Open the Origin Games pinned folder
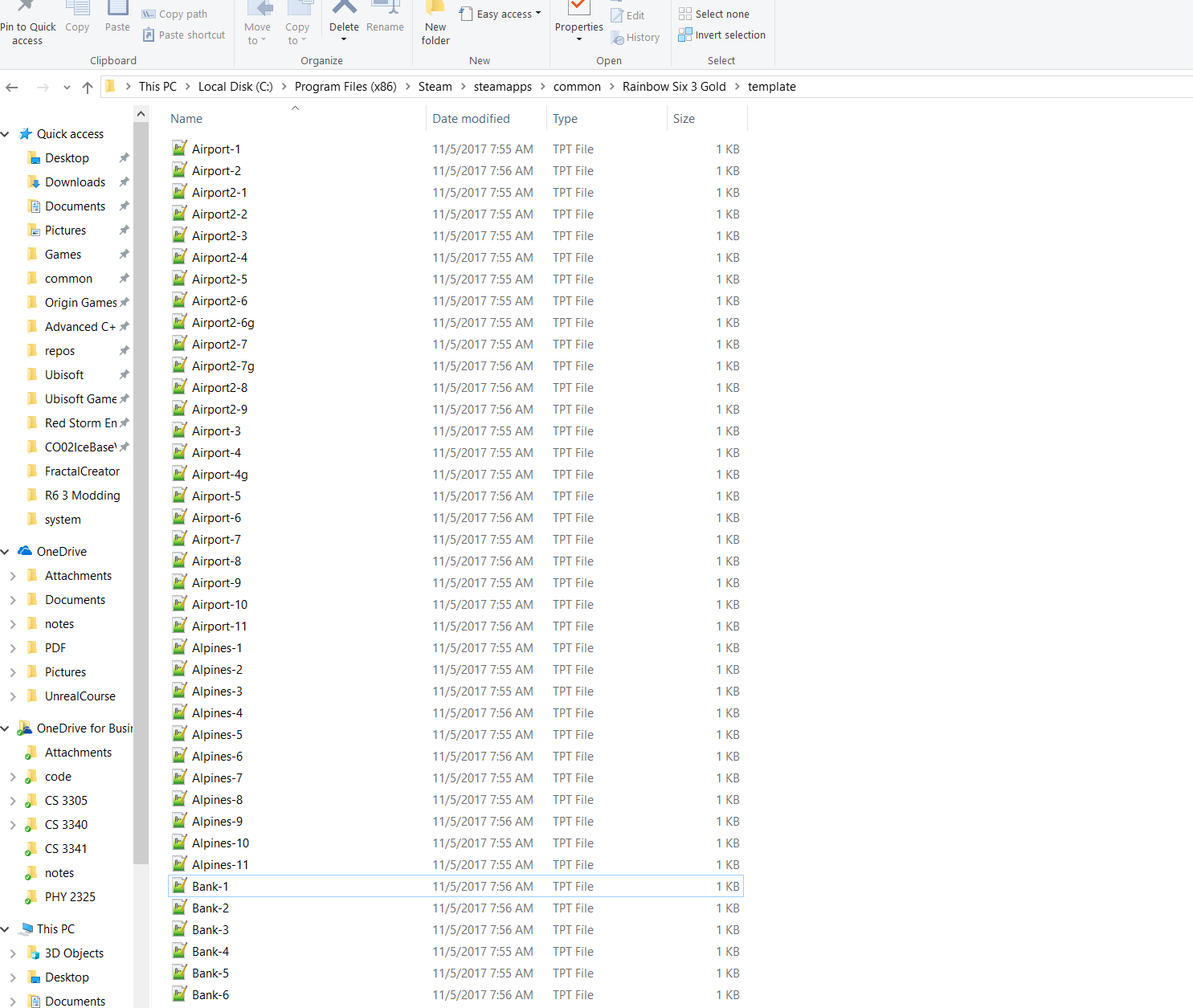Screen dimensions: 1193x1008 80,303
